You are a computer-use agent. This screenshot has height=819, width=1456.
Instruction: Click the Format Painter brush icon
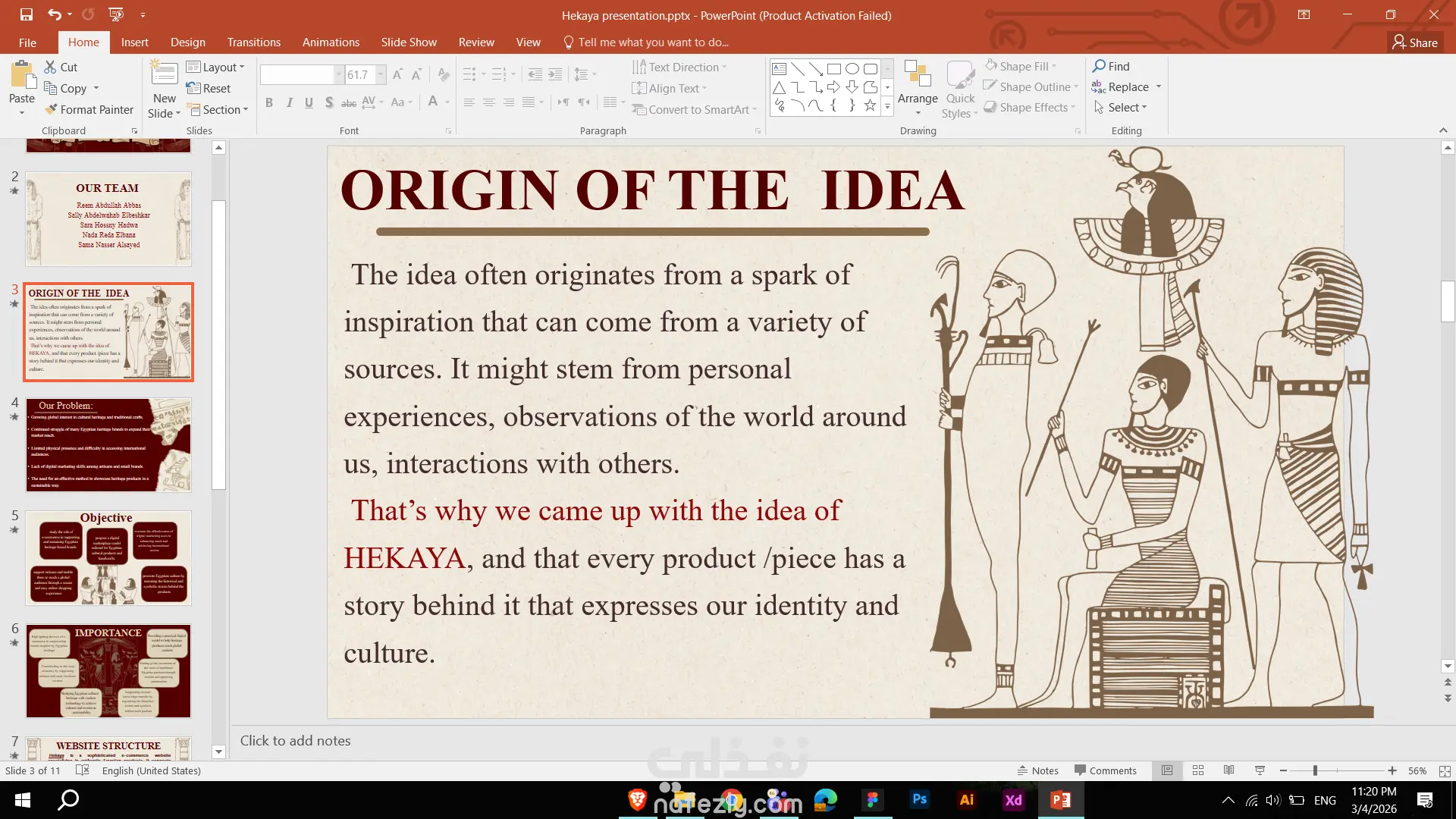pyautogui.click(x=51, y=109)
